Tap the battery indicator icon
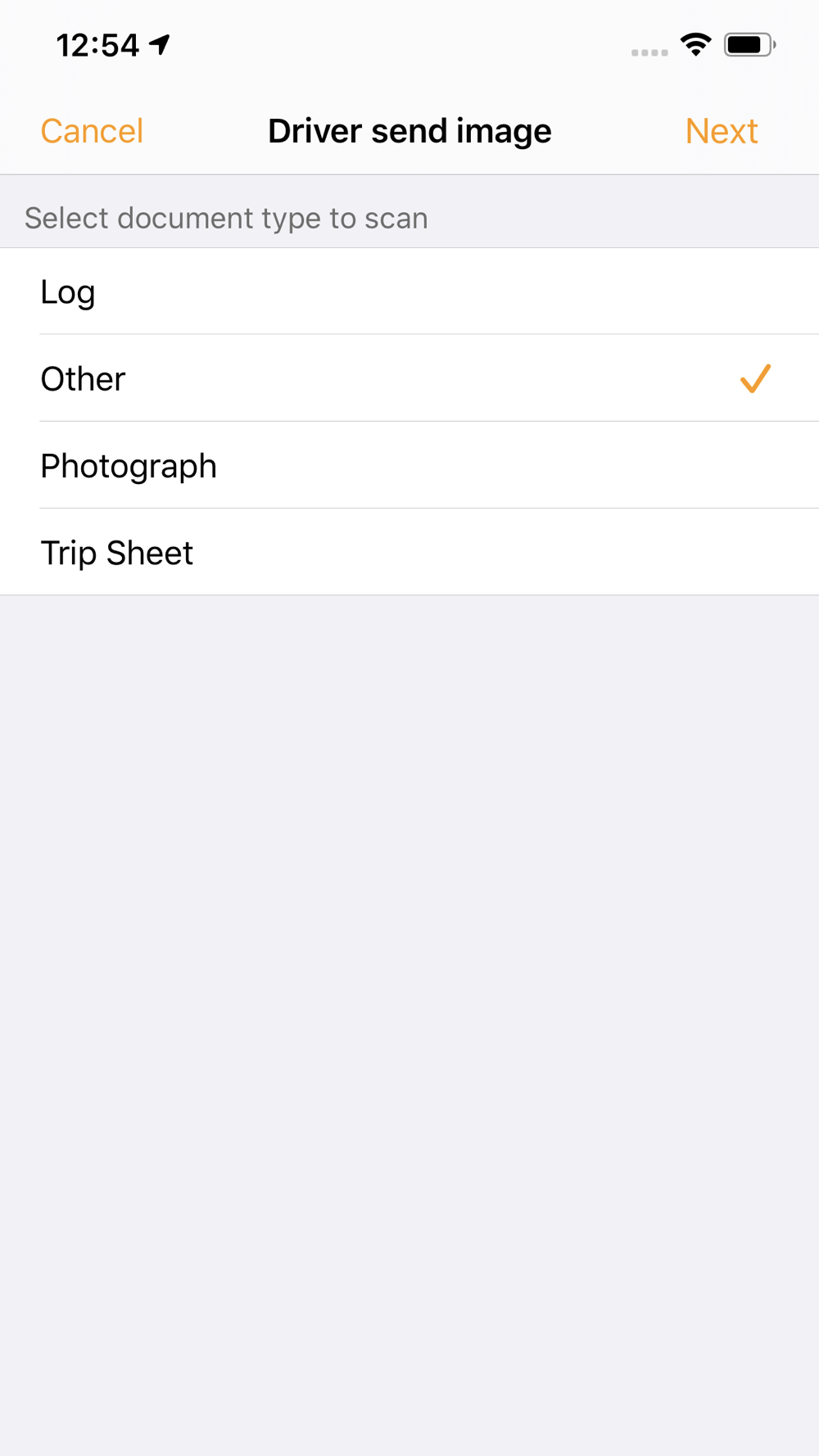This screenshot has width=819, height=1456. [x=749, y=45]
